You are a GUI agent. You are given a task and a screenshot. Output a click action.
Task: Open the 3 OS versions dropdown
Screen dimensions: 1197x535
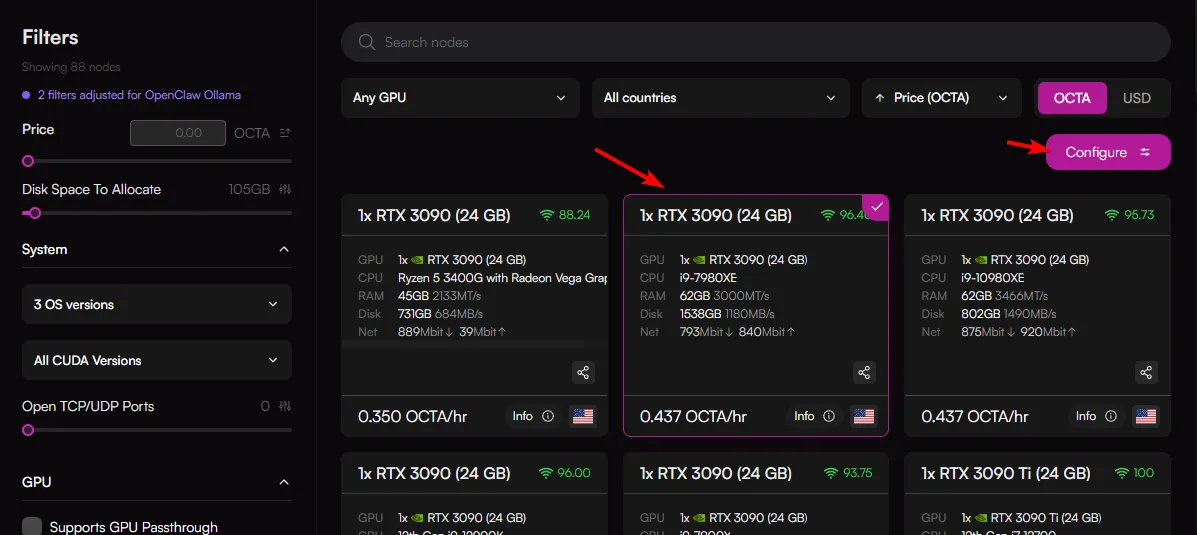(156, 305)
